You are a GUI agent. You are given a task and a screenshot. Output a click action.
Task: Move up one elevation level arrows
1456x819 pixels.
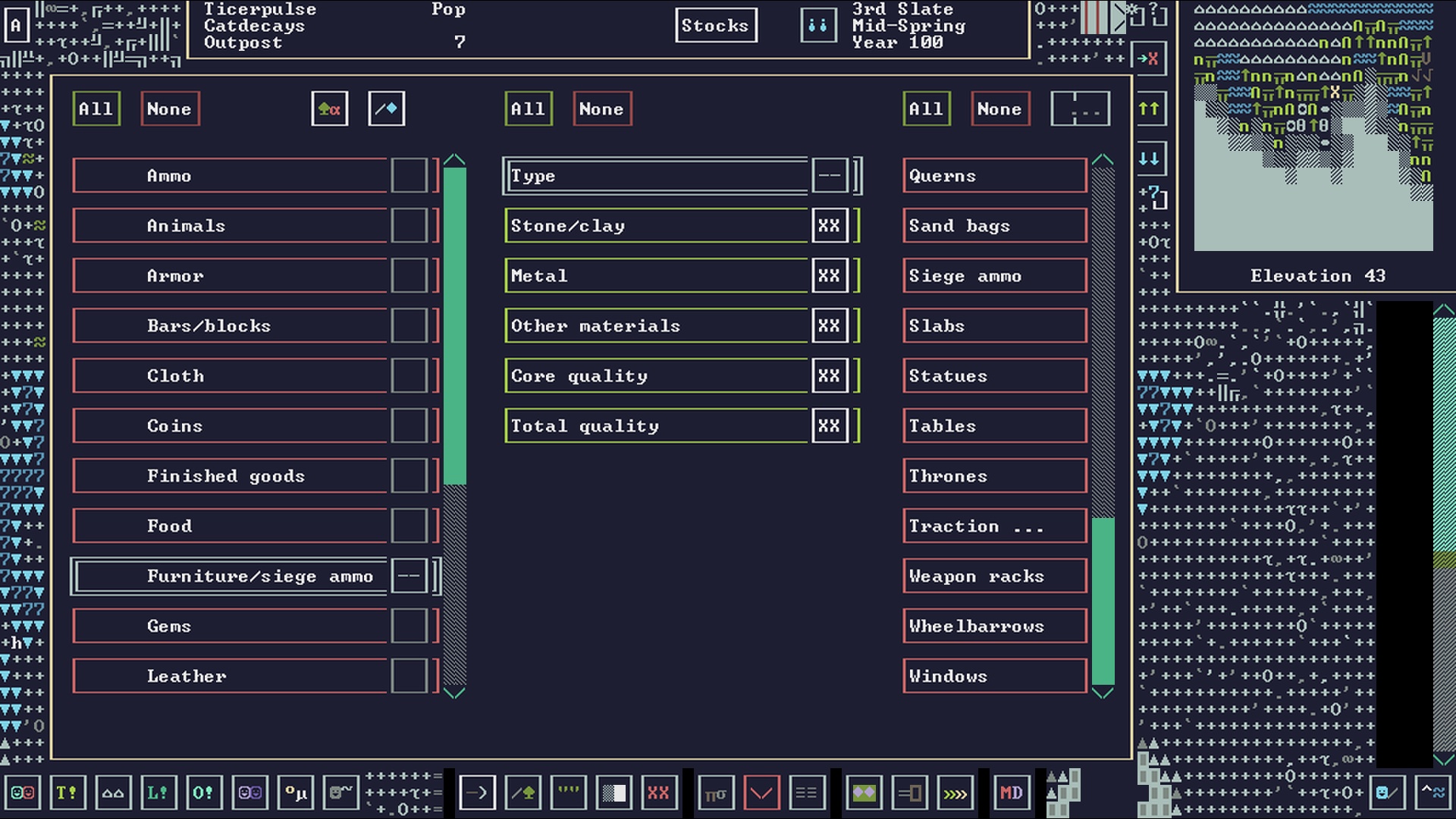(1149, 108)
